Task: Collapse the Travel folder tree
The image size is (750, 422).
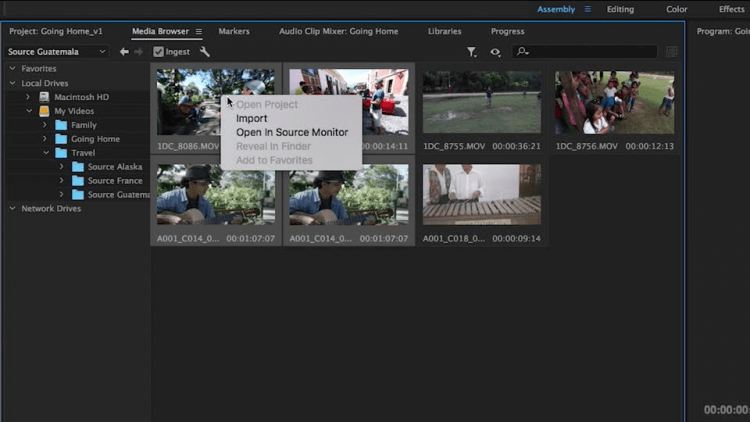Action: click(46, 153)
